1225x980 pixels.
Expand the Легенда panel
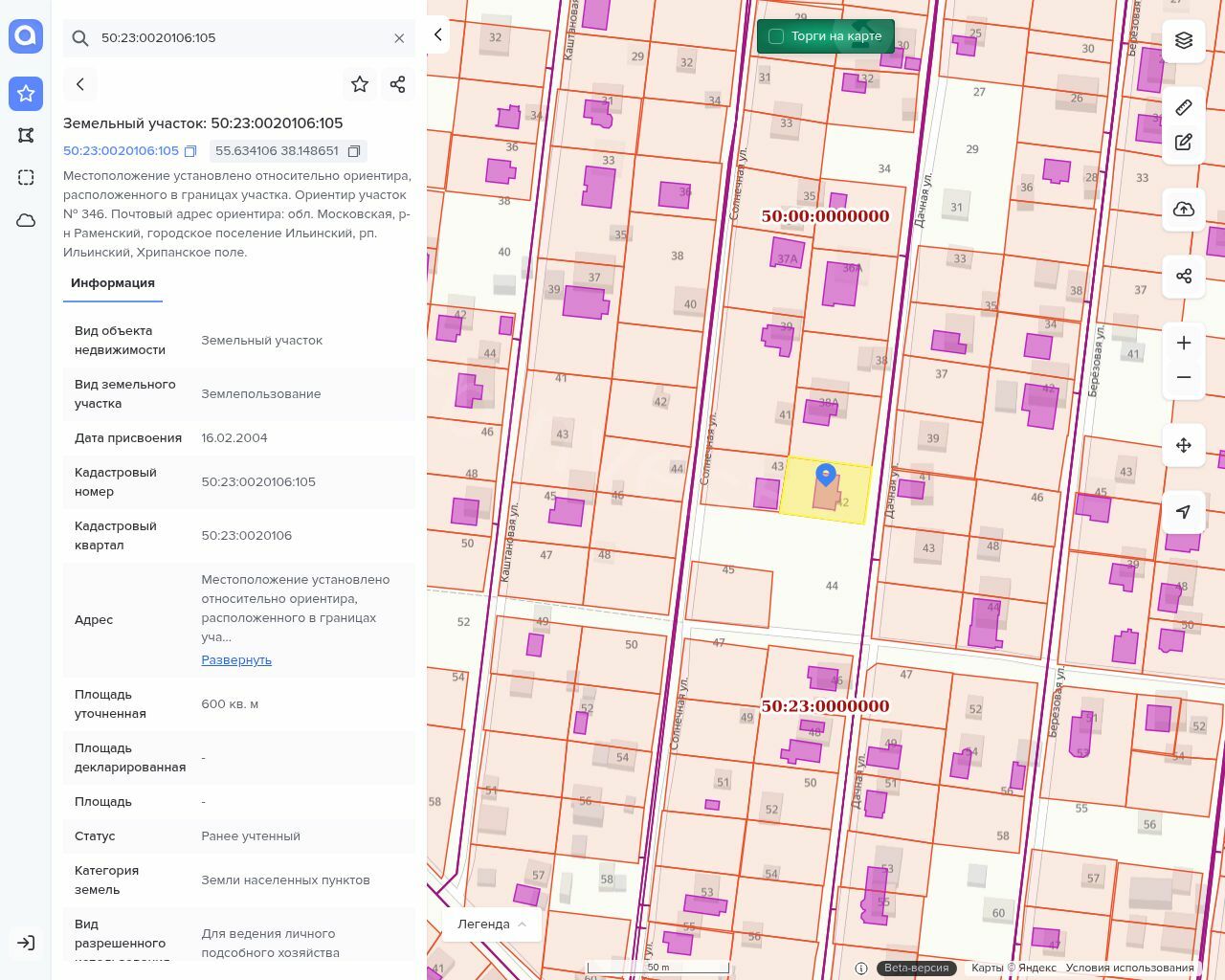coord(492,924)
